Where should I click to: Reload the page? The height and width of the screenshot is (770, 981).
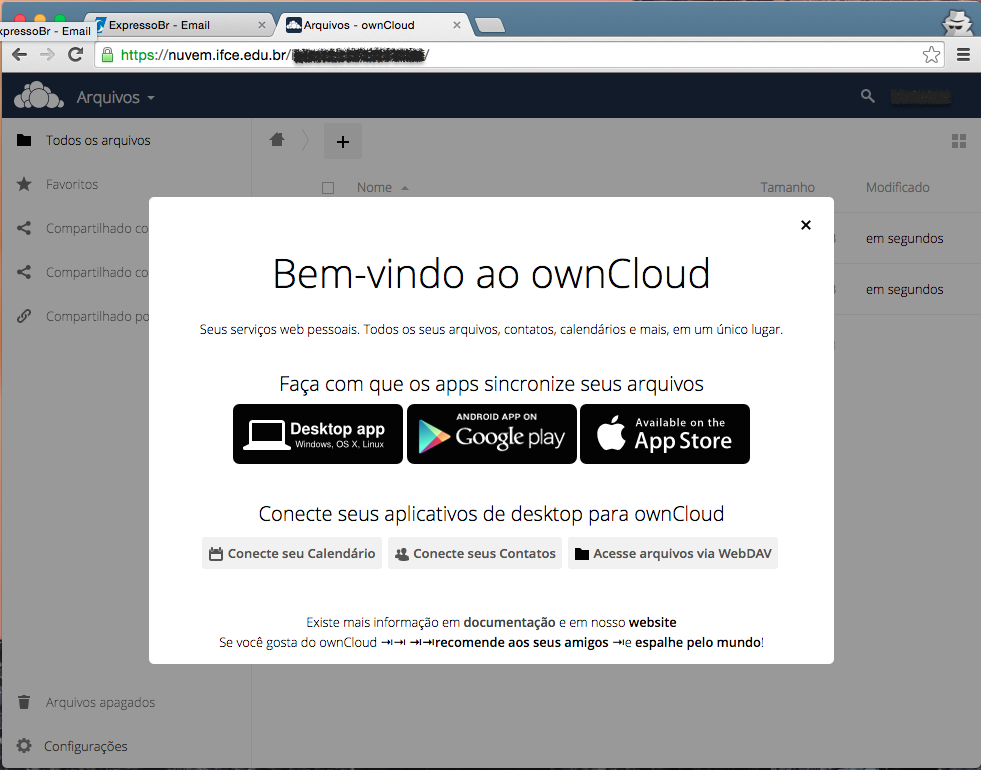76,55
